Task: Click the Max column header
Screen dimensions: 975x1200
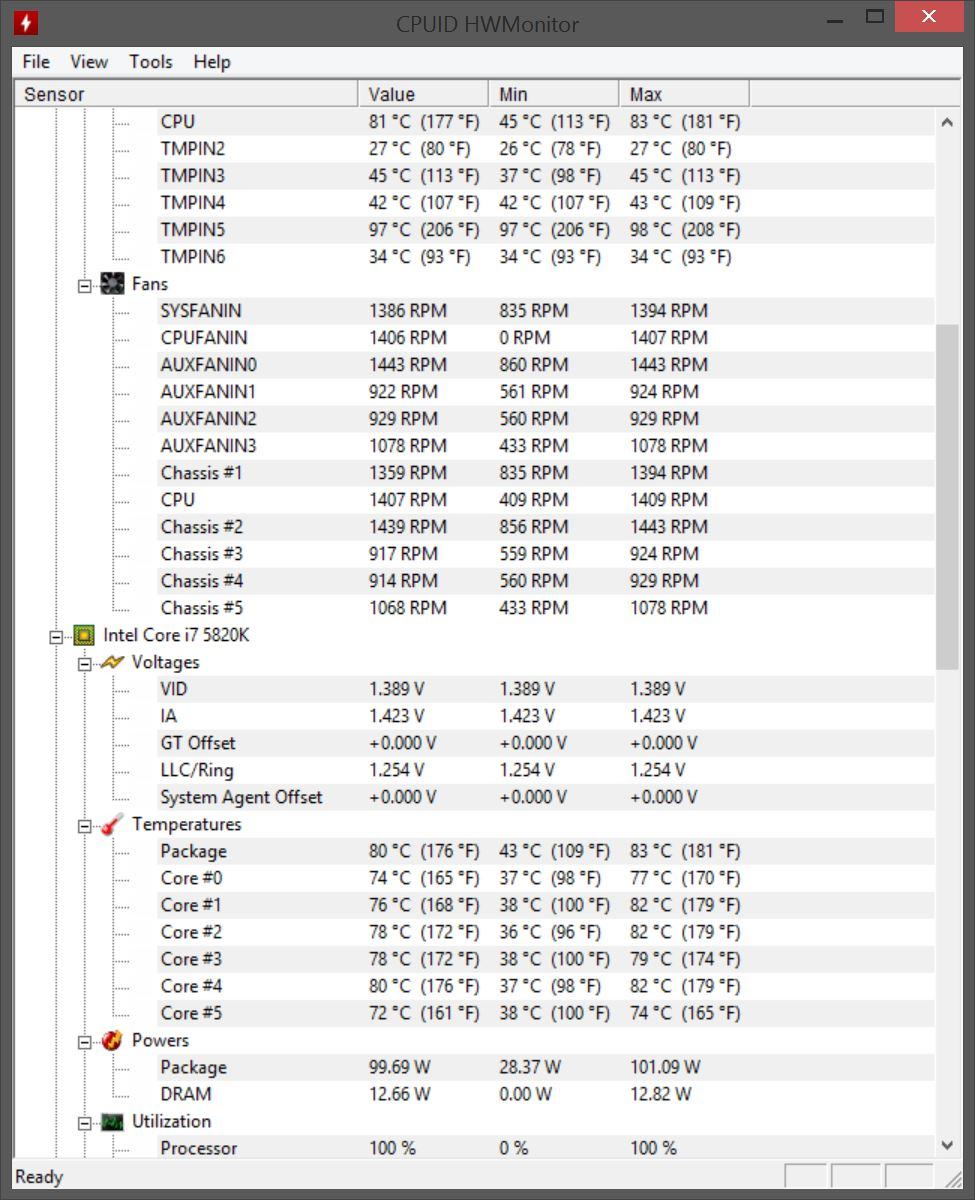Action: pos(684,94)
